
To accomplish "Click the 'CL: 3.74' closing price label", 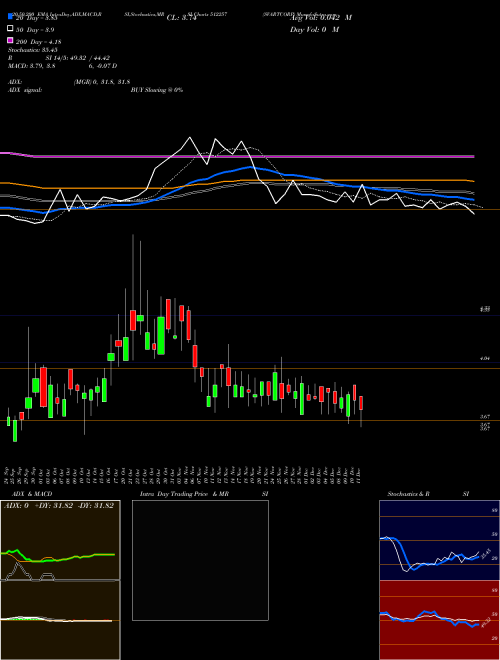I will [182, 18].
